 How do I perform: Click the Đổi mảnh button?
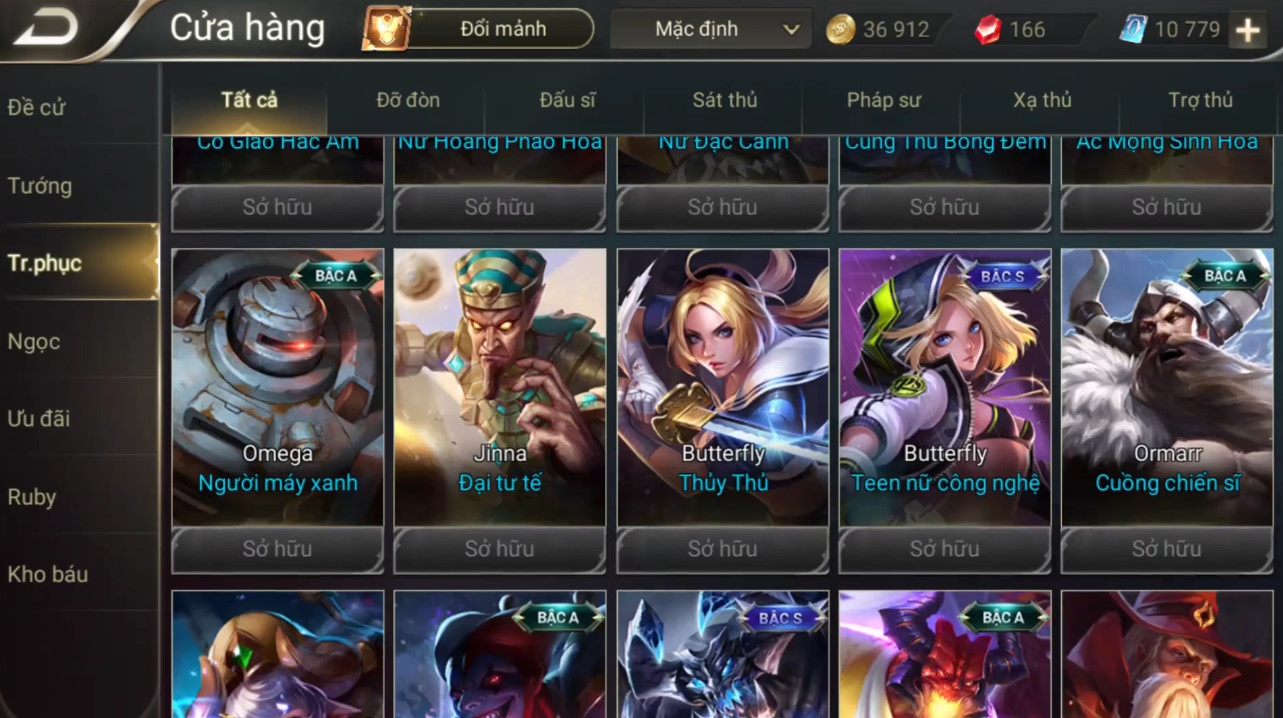[x=503, y=30]
